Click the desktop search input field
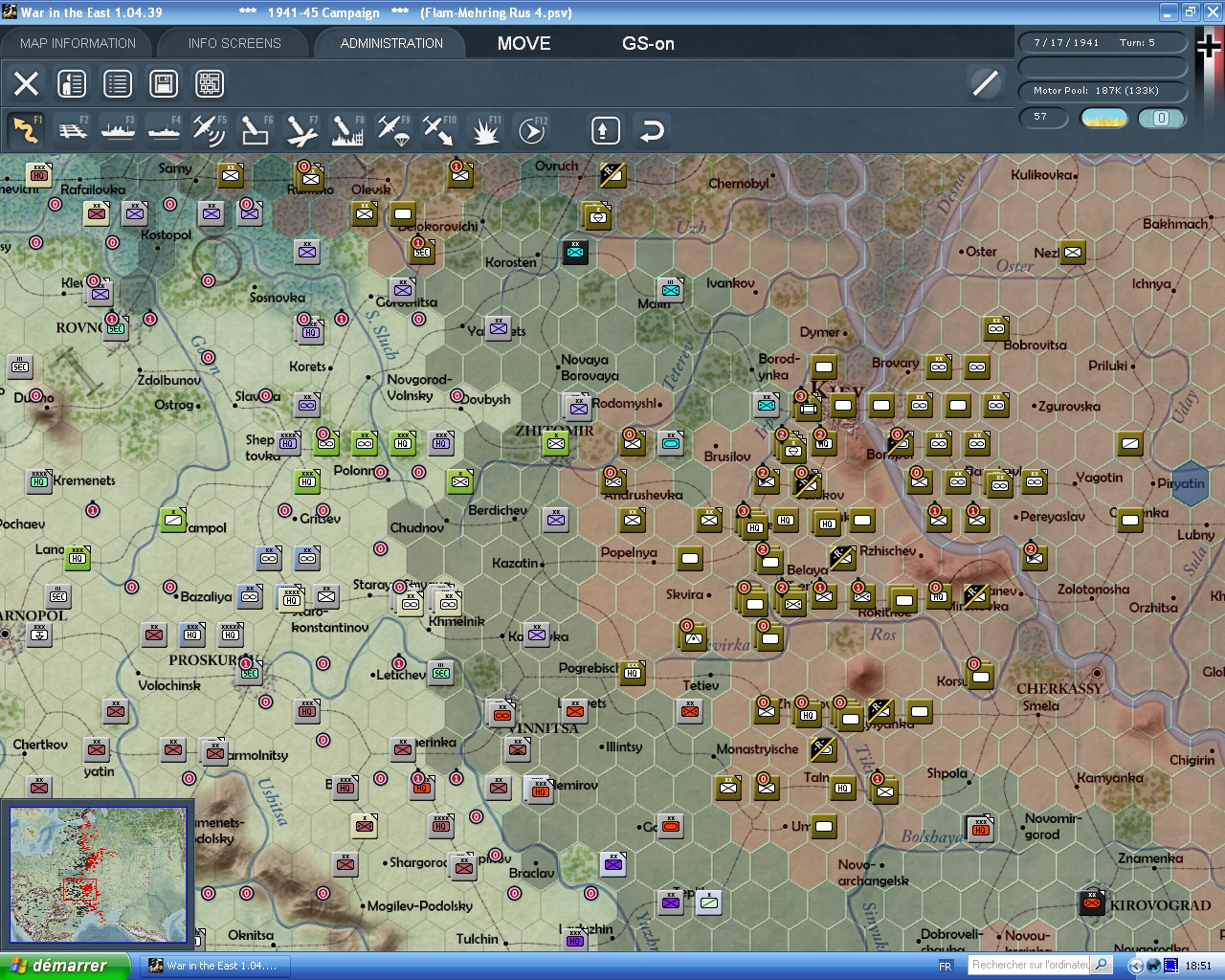 click(x=1030, y=965)
